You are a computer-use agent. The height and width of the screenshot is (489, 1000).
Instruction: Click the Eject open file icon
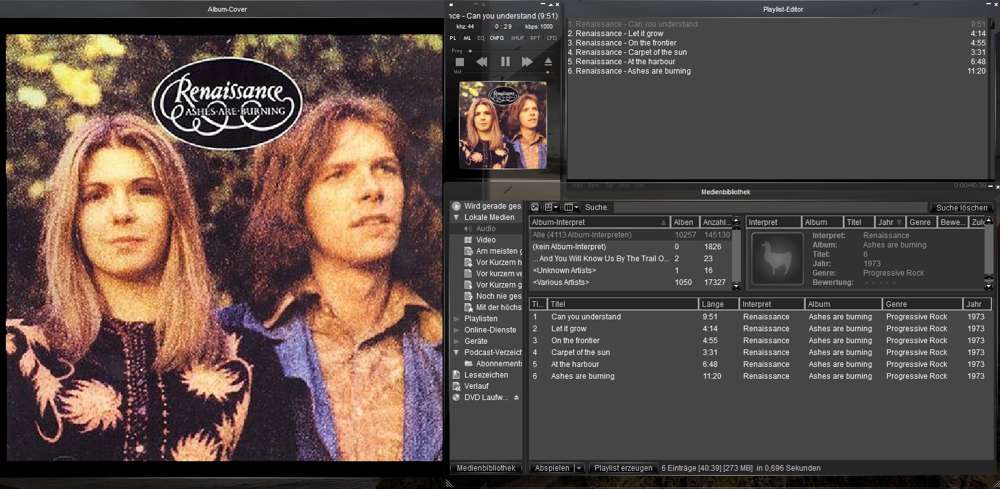click(548, 62)
